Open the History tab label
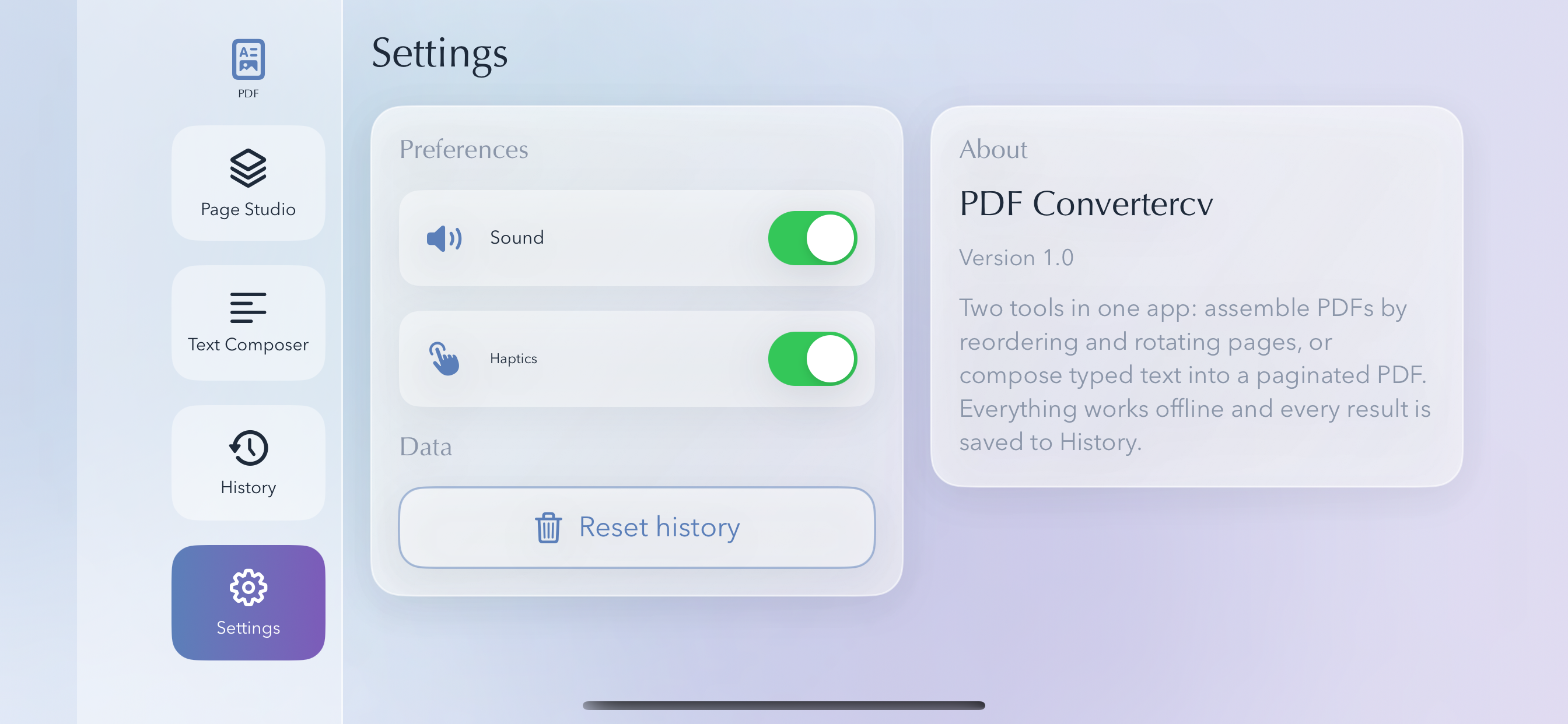Viewport: 1568px width, 724px height. click(249, 487)
